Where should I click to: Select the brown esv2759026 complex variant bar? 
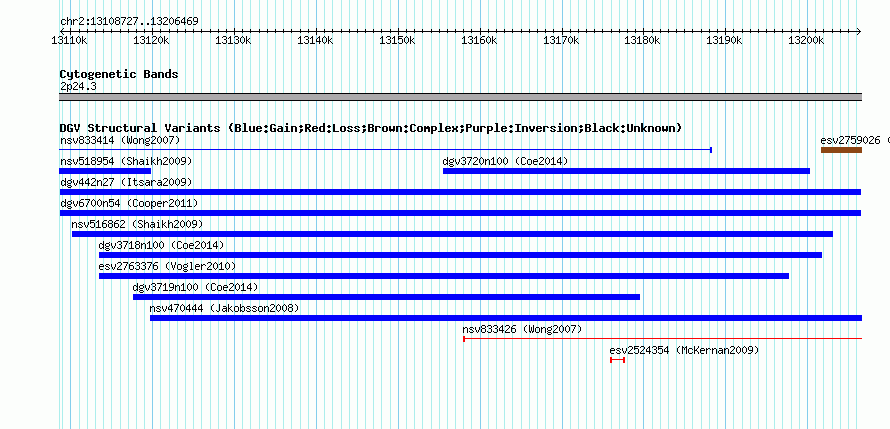pos(841,150)
